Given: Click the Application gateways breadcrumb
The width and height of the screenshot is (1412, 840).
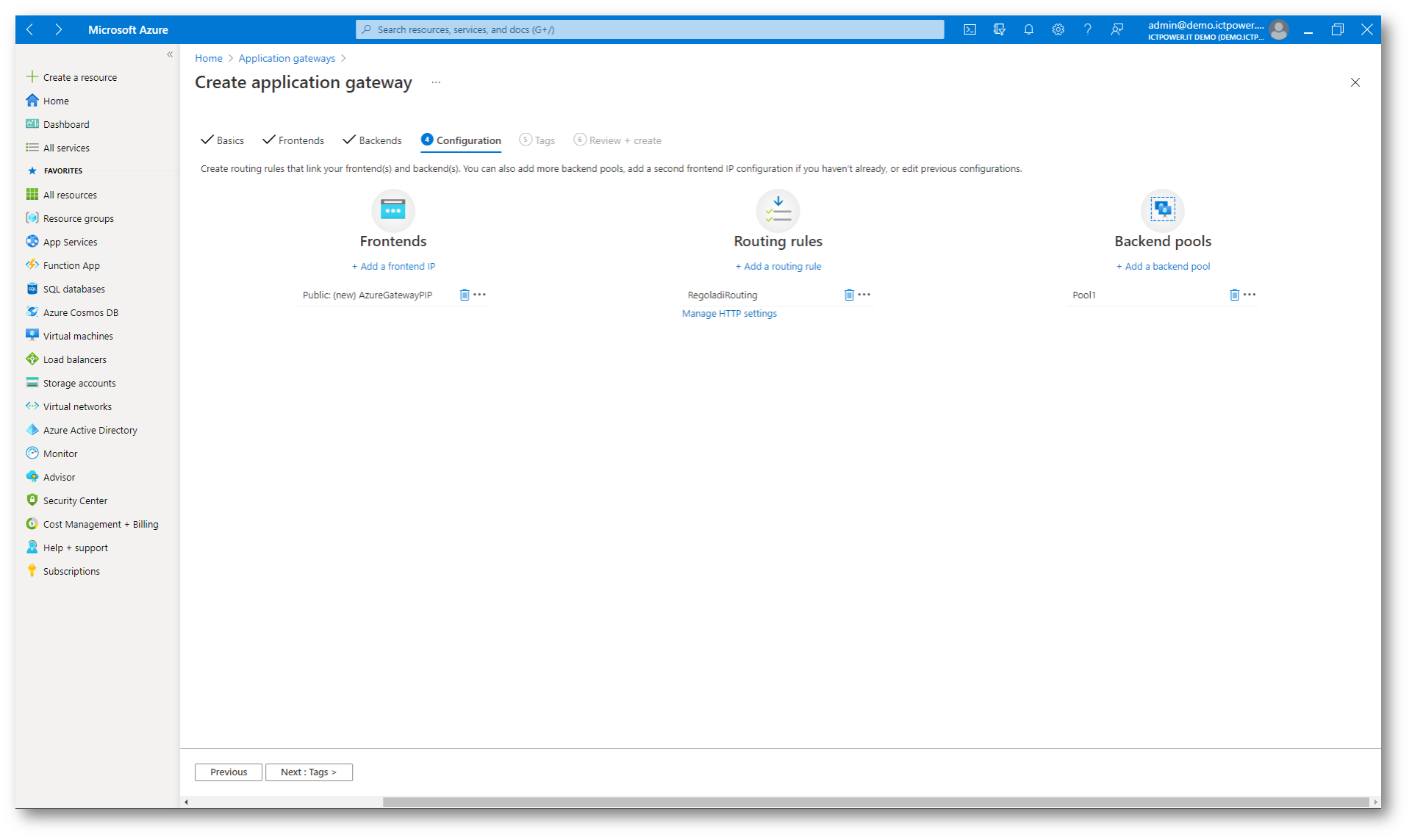Looking at the screenshot, I should [287, 58].
